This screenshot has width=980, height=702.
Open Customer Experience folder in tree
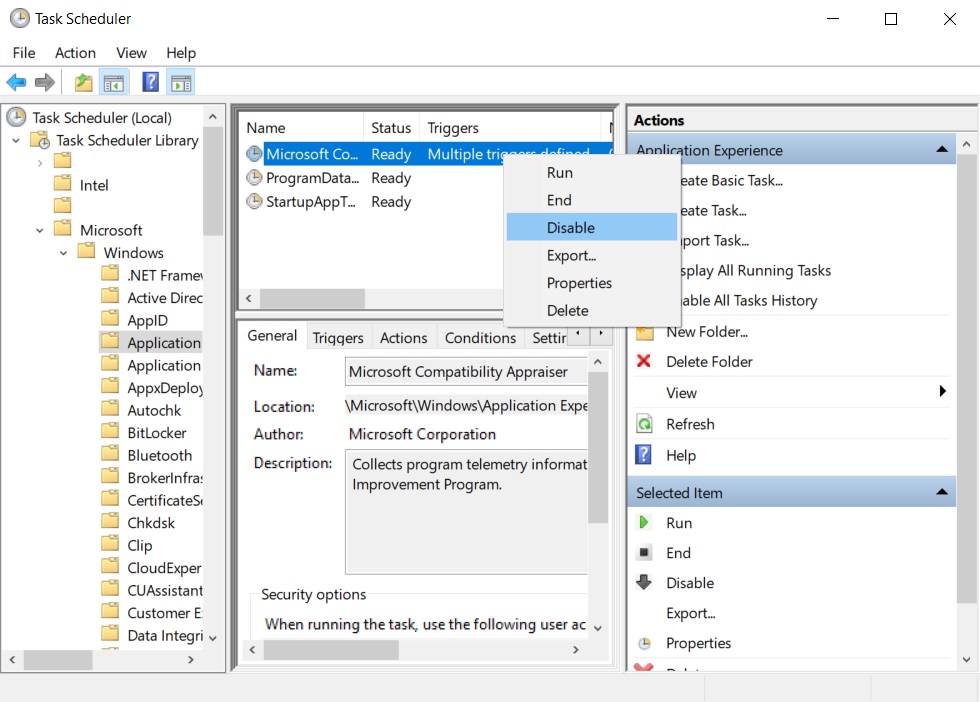click(x=165, y=613)
